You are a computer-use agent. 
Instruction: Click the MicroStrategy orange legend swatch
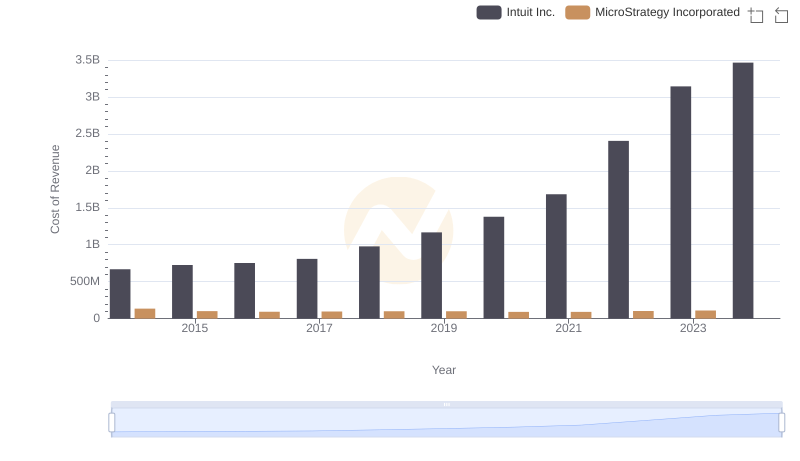pos(578,12)
